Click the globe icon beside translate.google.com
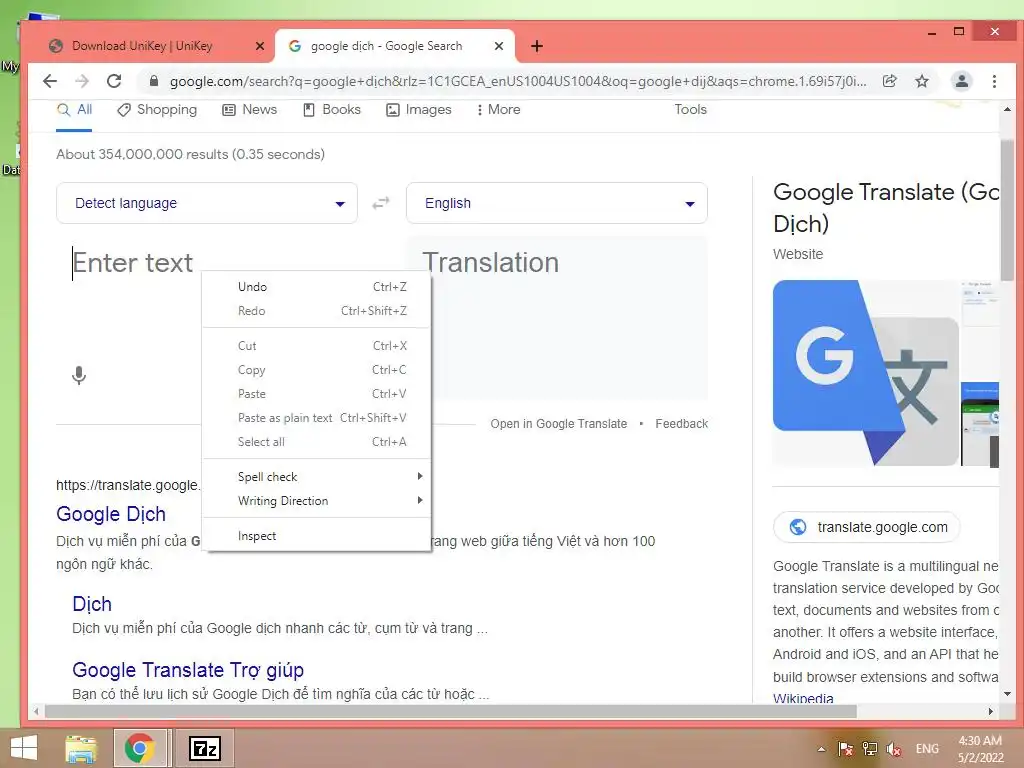This screenshot has width=1024, height=768. tap(797, 527)
